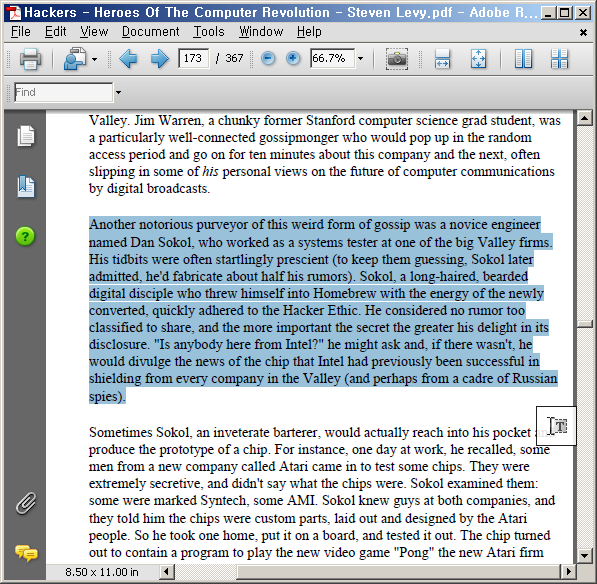Open the zoom level dropdown arrow
Viewport: 597px width, 584px height.
point(360,59)
